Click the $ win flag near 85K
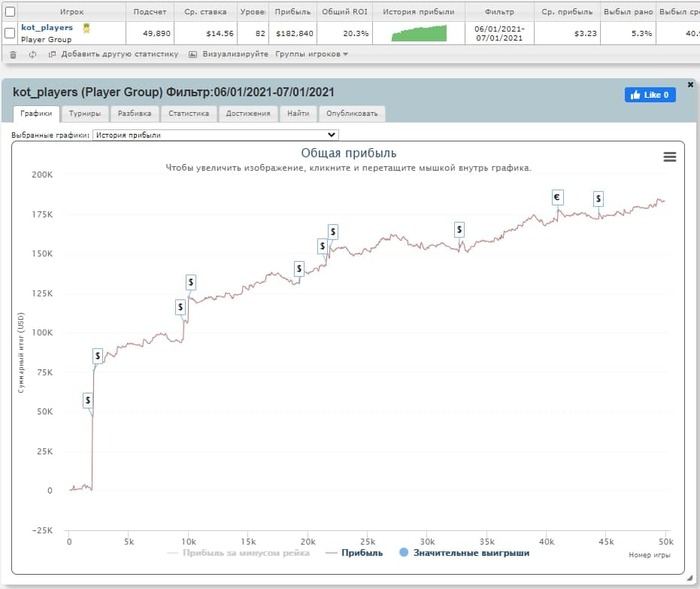This screenshot has width=700, height=589. (x=98, y=356)
